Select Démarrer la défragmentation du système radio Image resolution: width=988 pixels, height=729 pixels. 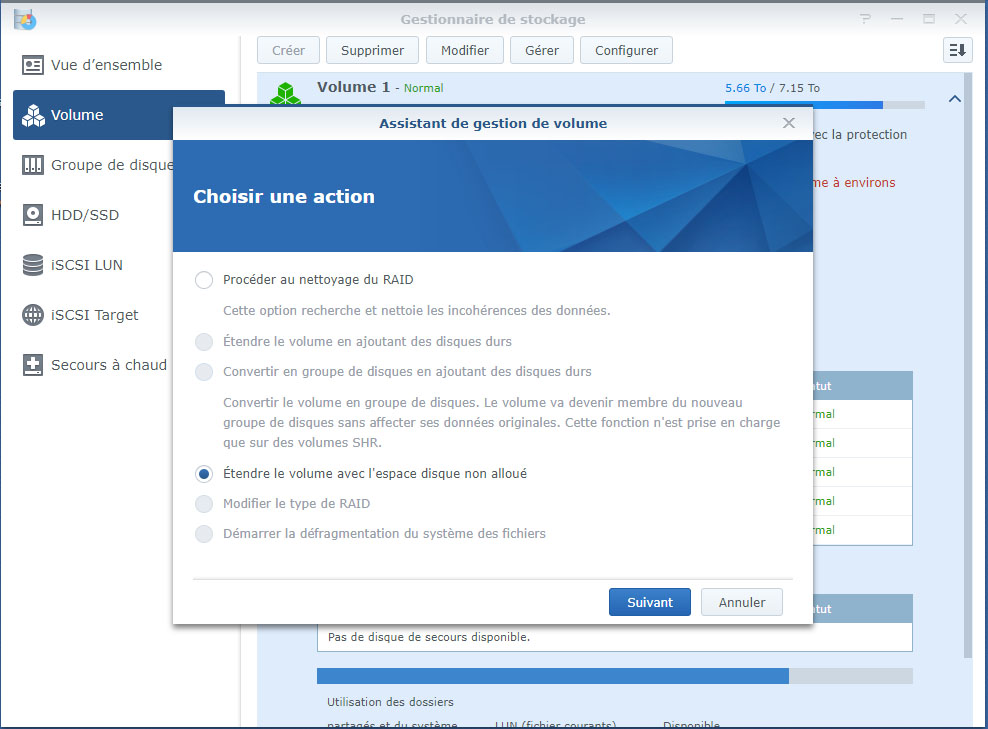(204, 534)
